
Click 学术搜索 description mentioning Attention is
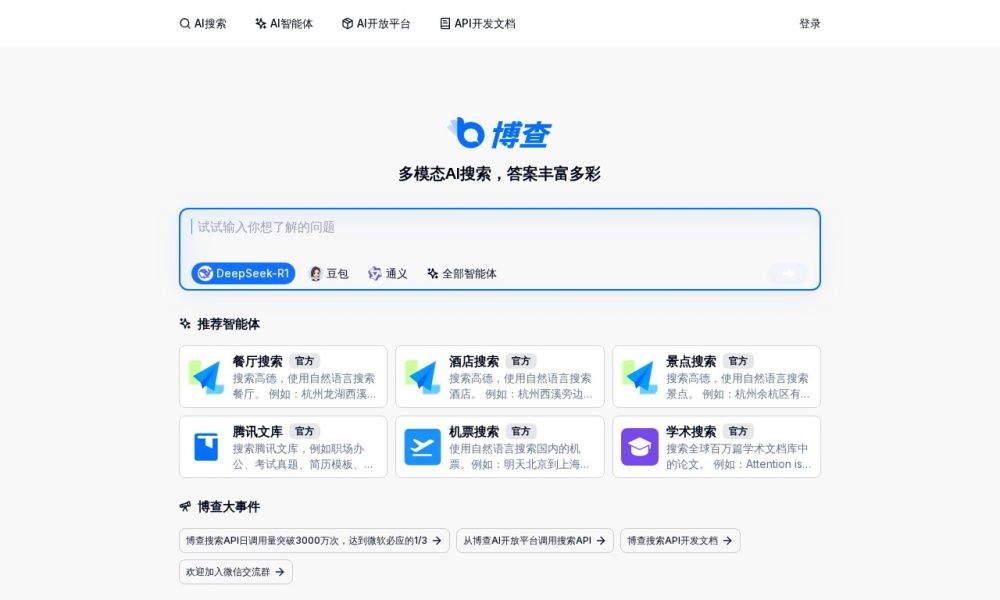tap(739, 457)
